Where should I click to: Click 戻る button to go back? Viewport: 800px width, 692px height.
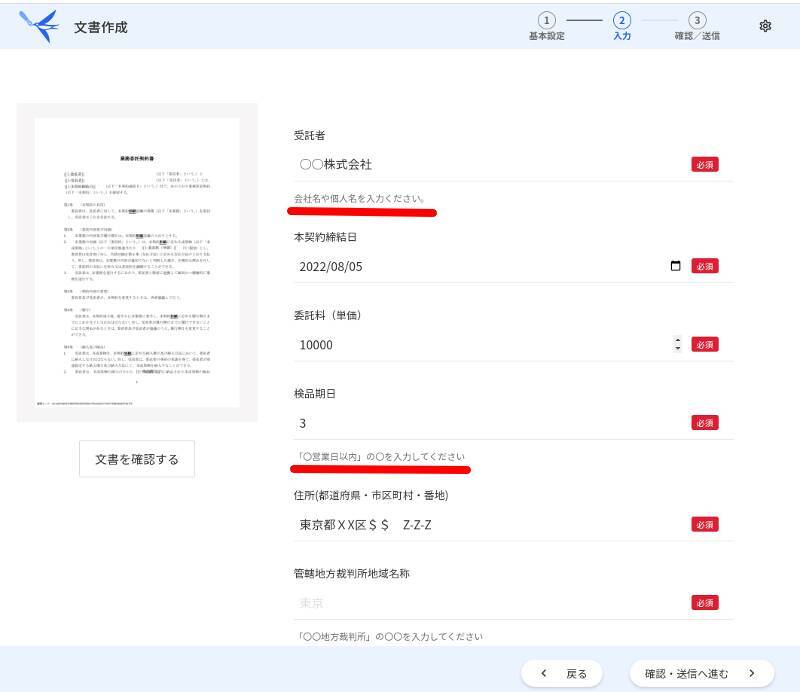(x=562, y=673)
